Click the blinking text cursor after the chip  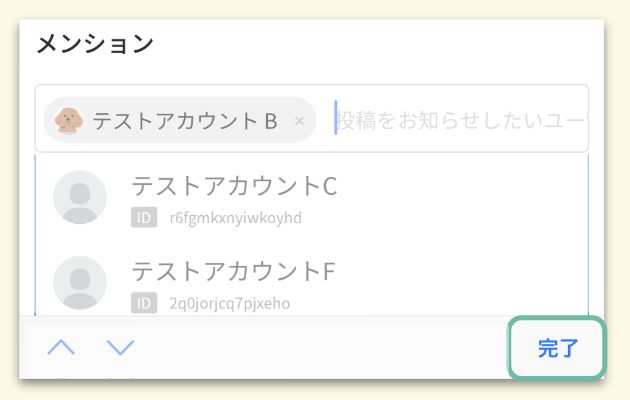coord(336,120)
